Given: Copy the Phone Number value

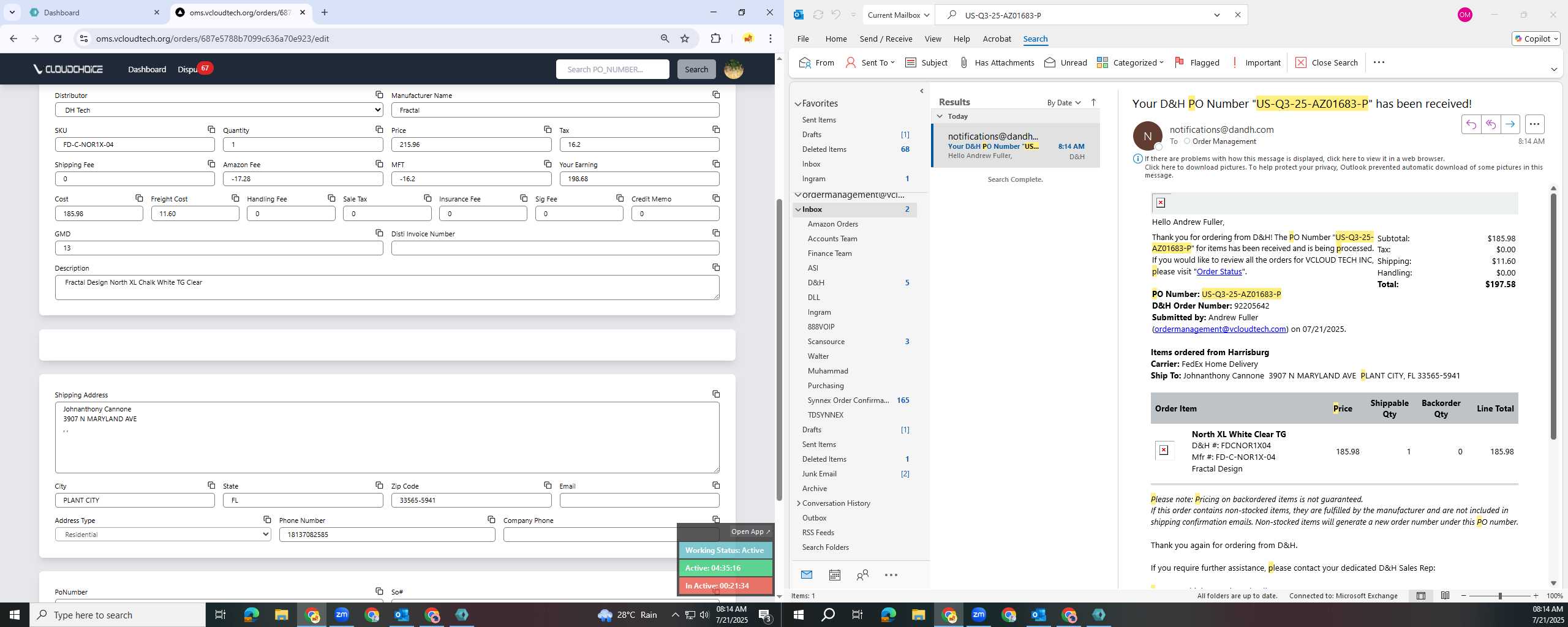Looking at the screenshot, I should point(491,519).
